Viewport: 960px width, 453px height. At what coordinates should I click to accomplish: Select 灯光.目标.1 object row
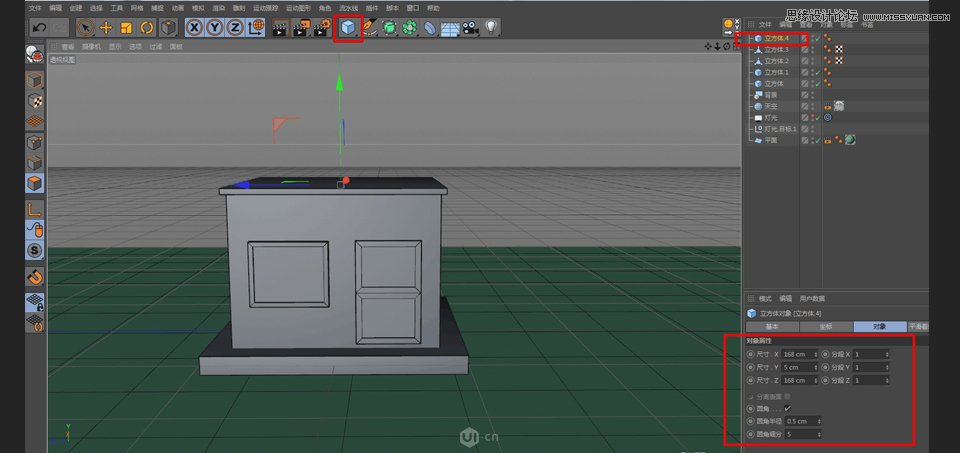coord(781,129)
